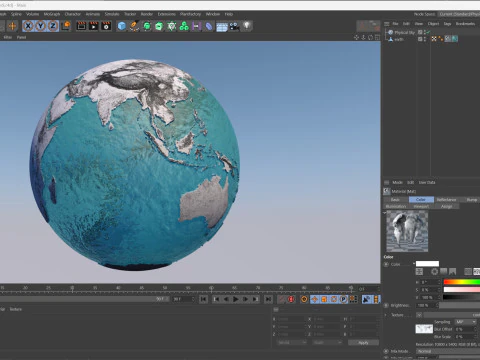This screenshot has height=360, width=480.
Task: Toggle earth object layer checkbox
Action: point(420,39)
